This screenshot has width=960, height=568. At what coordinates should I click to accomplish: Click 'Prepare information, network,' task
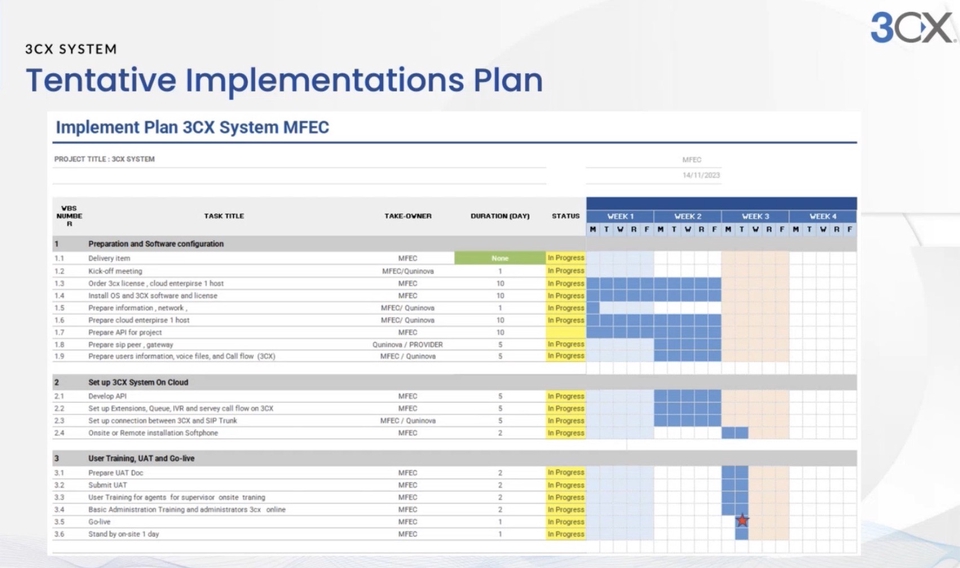pos(138,308)
